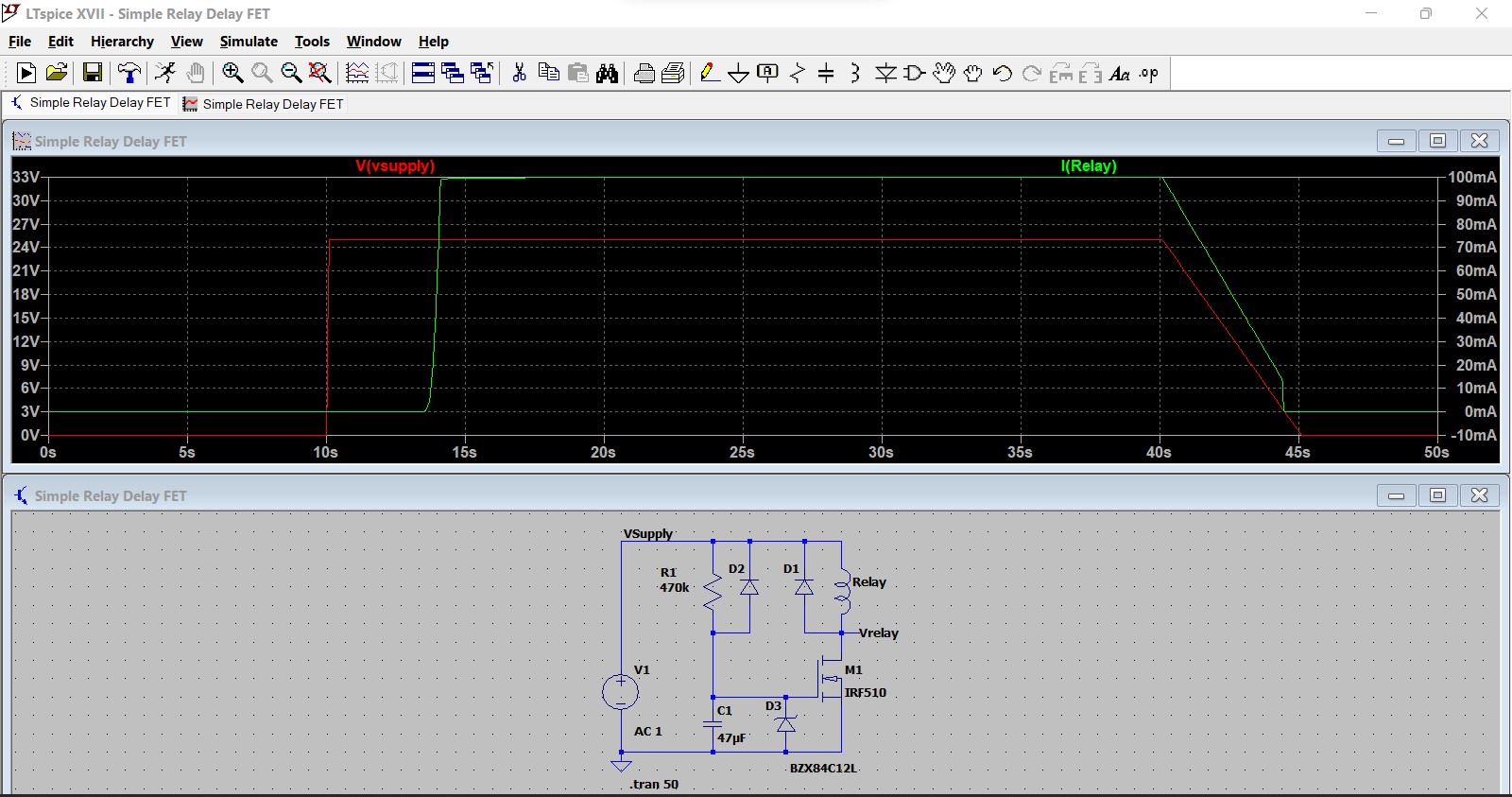Click the Zoom full extents icon
Viewport: 1512px width, 797px height.
coord(320,73)
